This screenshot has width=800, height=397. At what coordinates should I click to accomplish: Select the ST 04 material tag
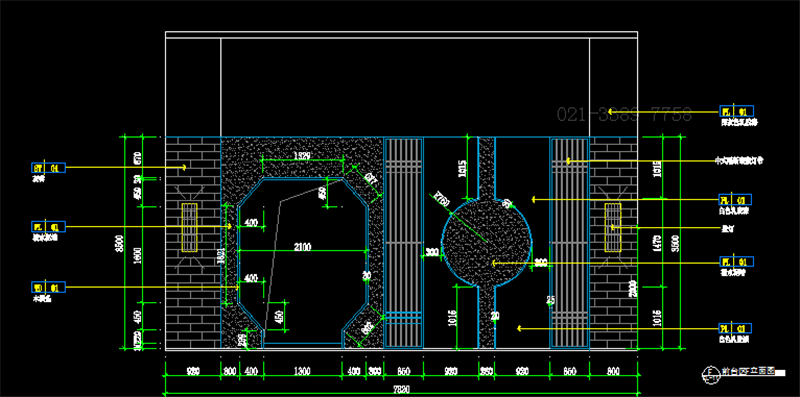point(49,167)
